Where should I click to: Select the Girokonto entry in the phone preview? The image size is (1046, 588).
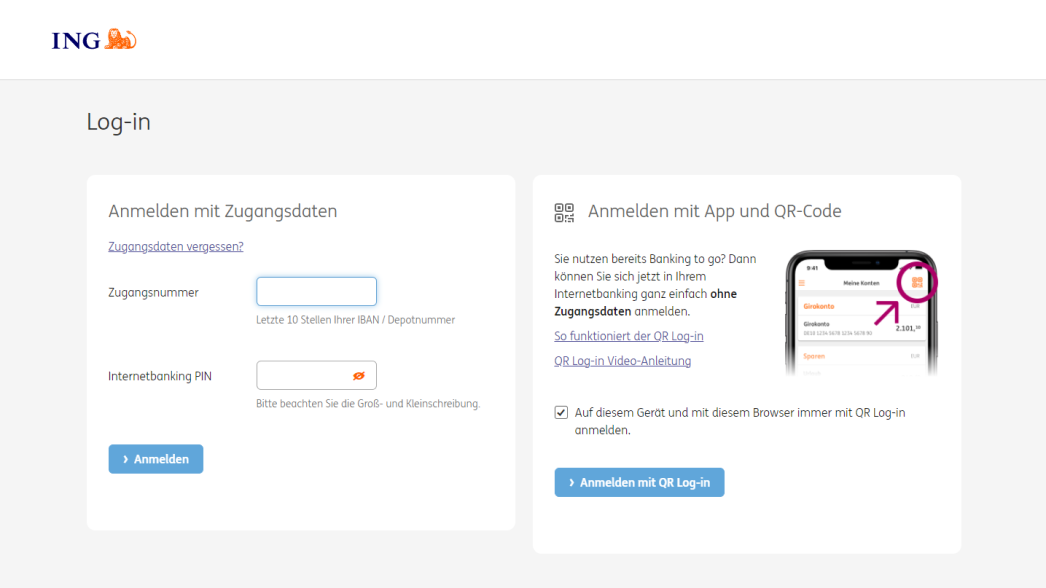pyautogui.click(x=818, y=306)
